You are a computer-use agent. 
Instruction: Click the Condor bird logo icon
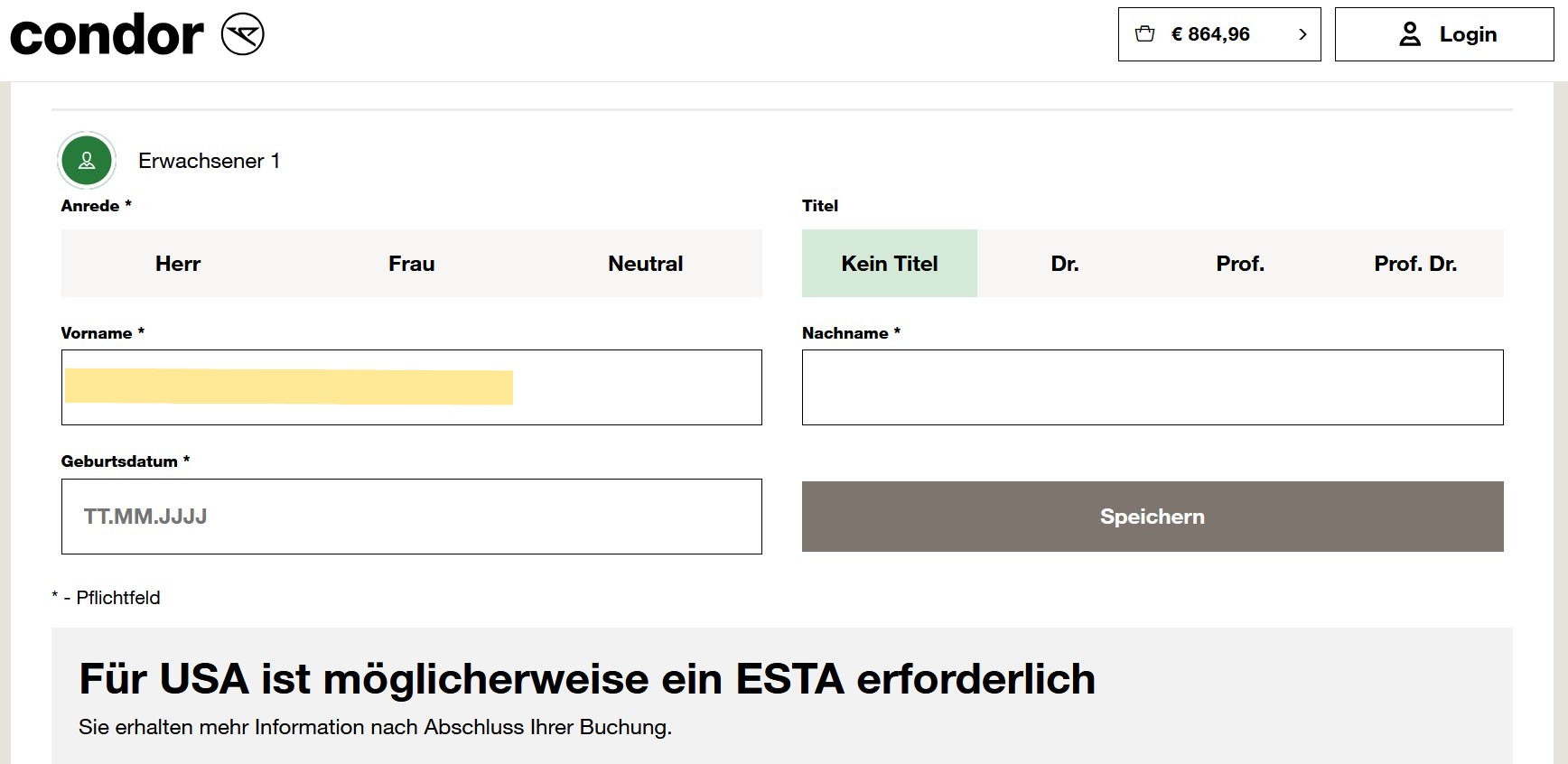tap(242, 34)
